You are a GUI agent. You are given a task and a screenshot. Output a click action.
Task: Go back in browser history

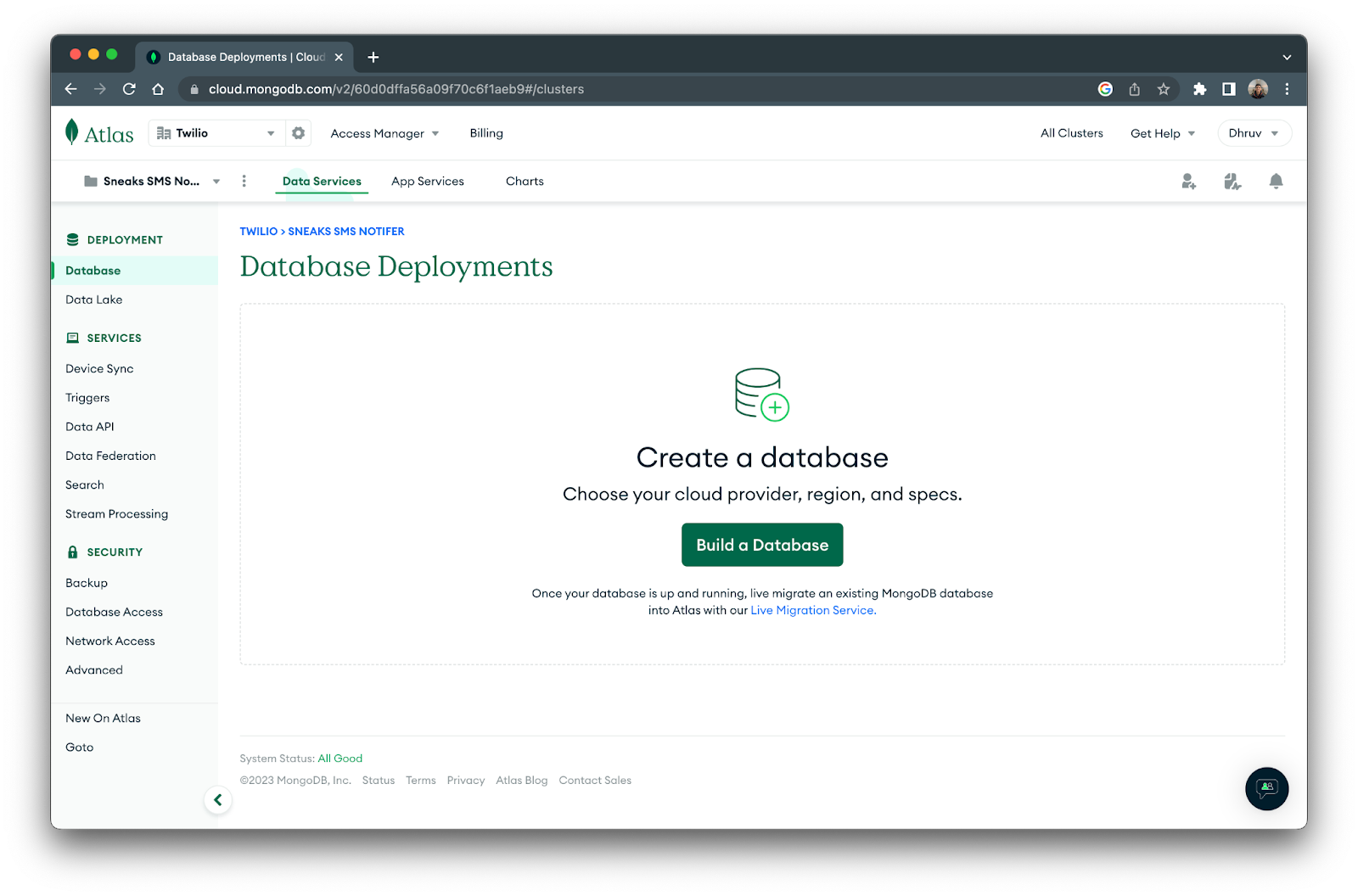pos(71,89)
